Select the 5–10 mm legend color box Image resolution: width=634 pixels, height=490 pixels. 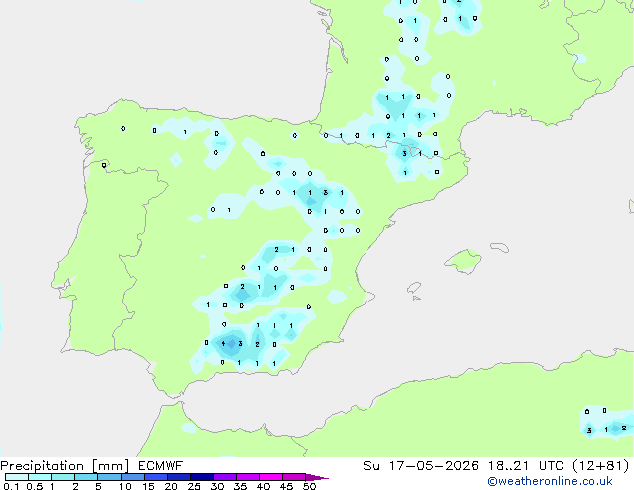(109, 477)
